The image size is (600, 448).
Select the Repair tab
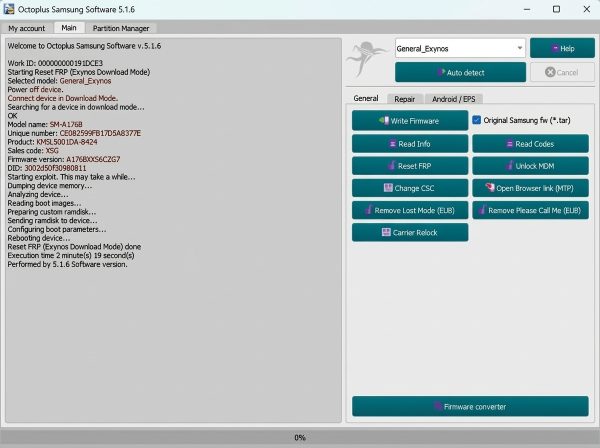[404, 99]
